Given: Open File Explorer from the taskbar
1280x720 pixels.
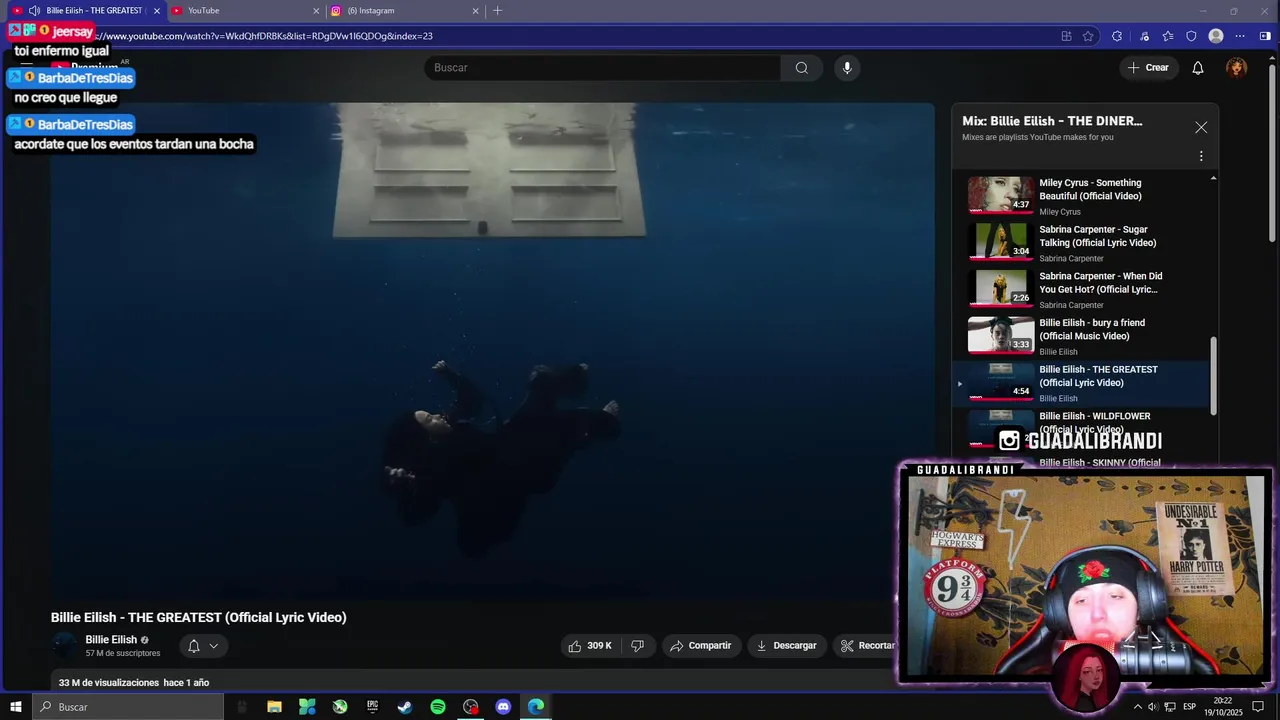Looking at the screenshot, I should click(274, 707).
